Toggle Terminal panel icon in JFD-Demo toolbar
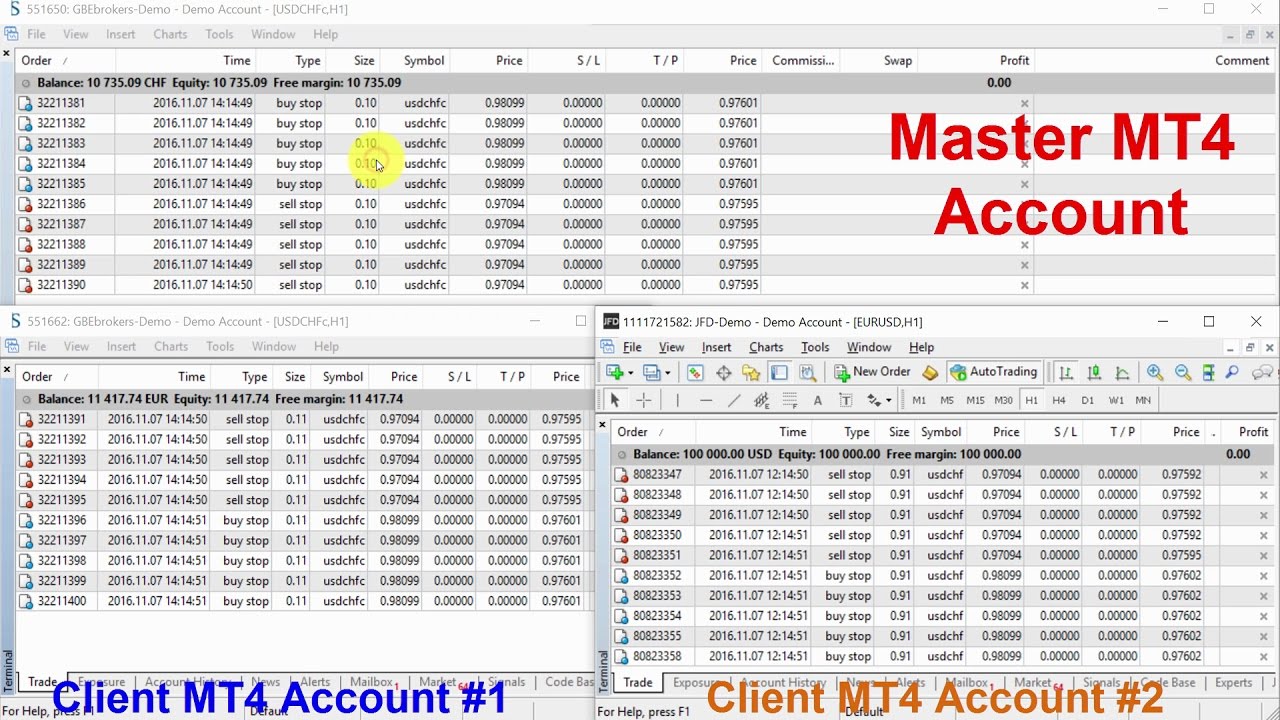The image size is (1280, 720). pyautogui.click(x=779, y=372)
